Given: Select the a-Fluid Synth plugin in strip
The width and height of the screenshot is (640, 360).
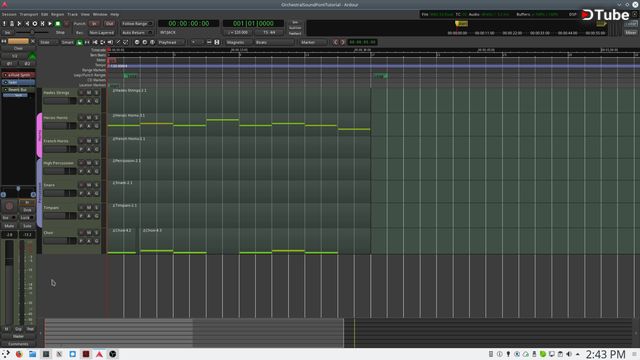Looking at the screenshot, I should (x=18, y=75).
